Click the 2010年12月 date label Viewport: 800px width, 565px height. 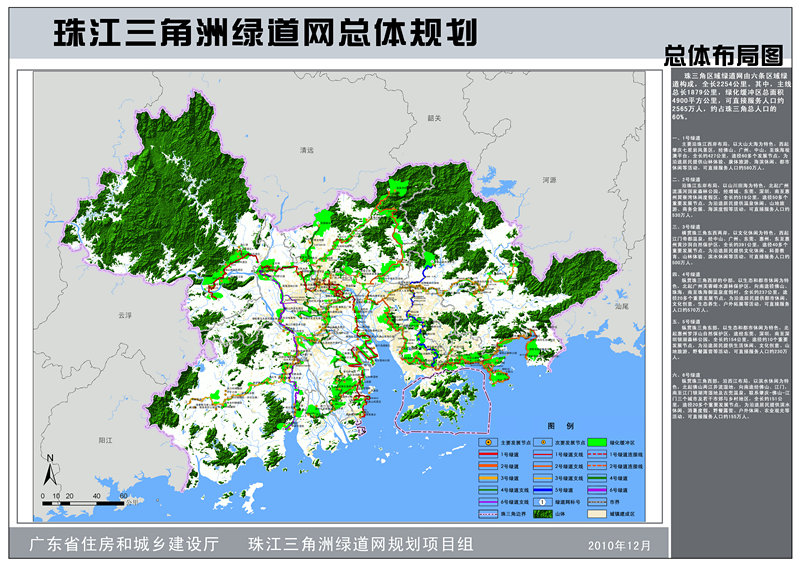620,546
